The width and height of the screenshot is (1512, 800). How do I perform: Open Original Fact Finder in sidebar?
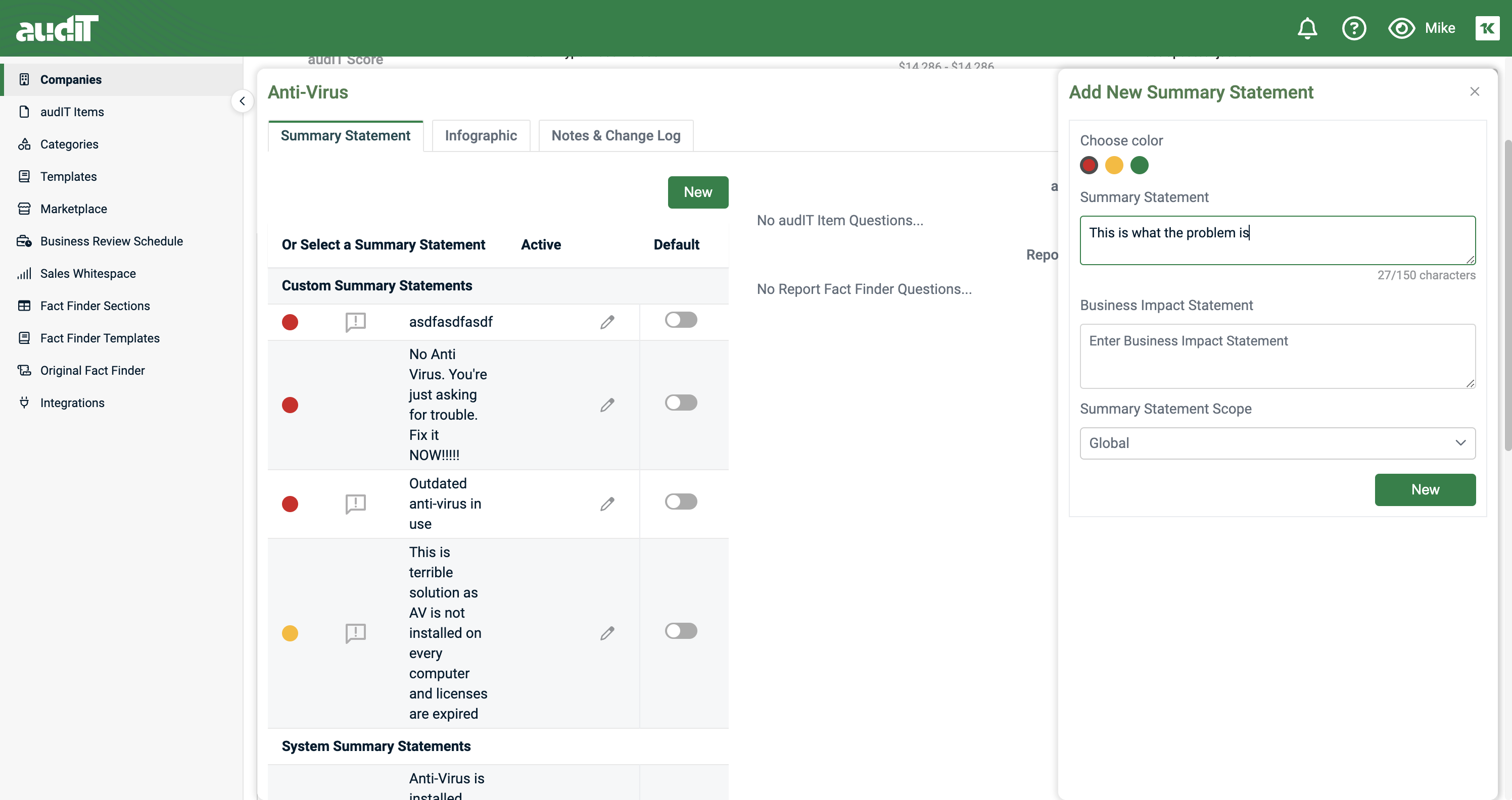point(121,370)
